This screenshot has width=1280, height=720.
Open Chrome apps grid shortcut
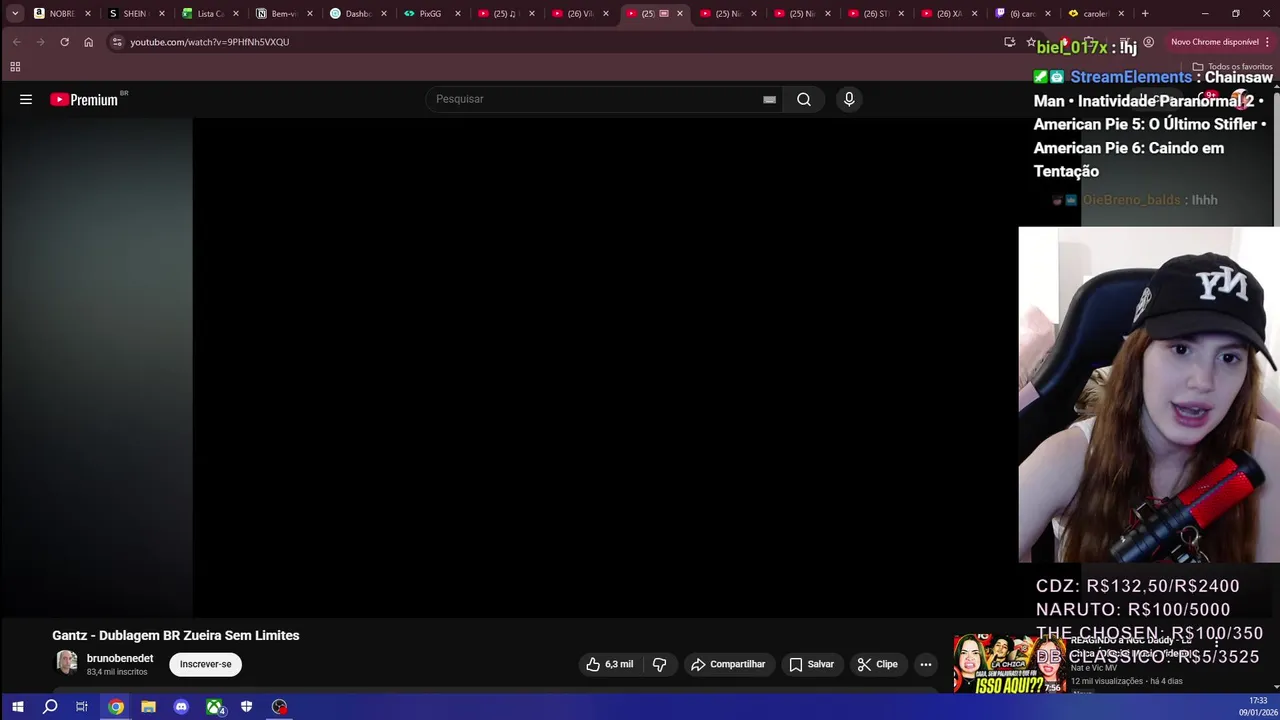pyautogui.click(x=15, y=67)
